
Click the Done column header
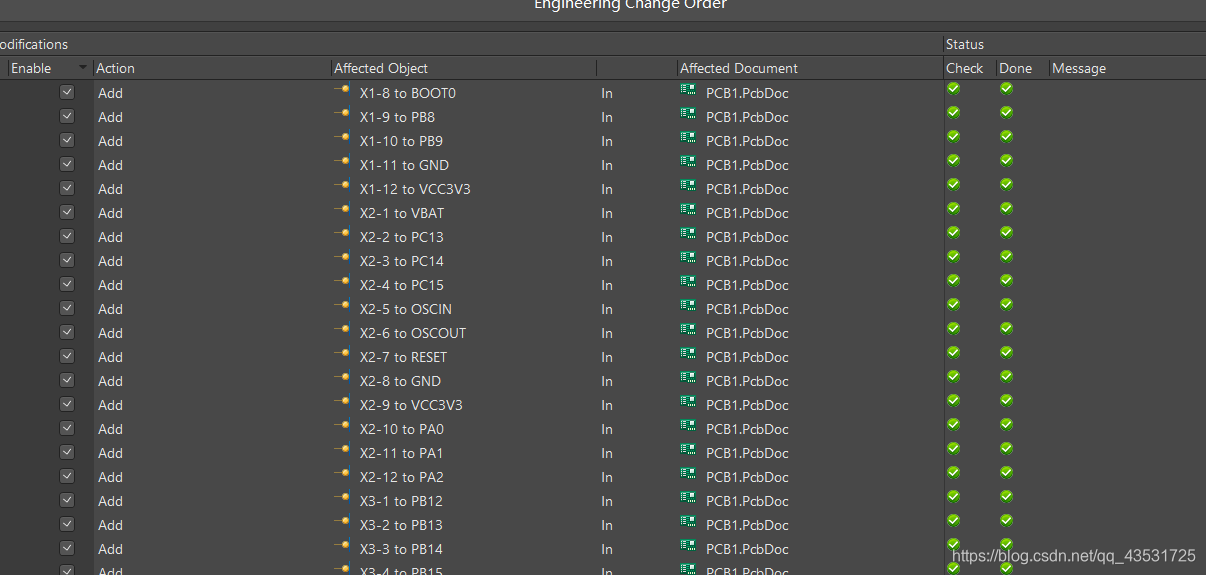pos(1015,68)
